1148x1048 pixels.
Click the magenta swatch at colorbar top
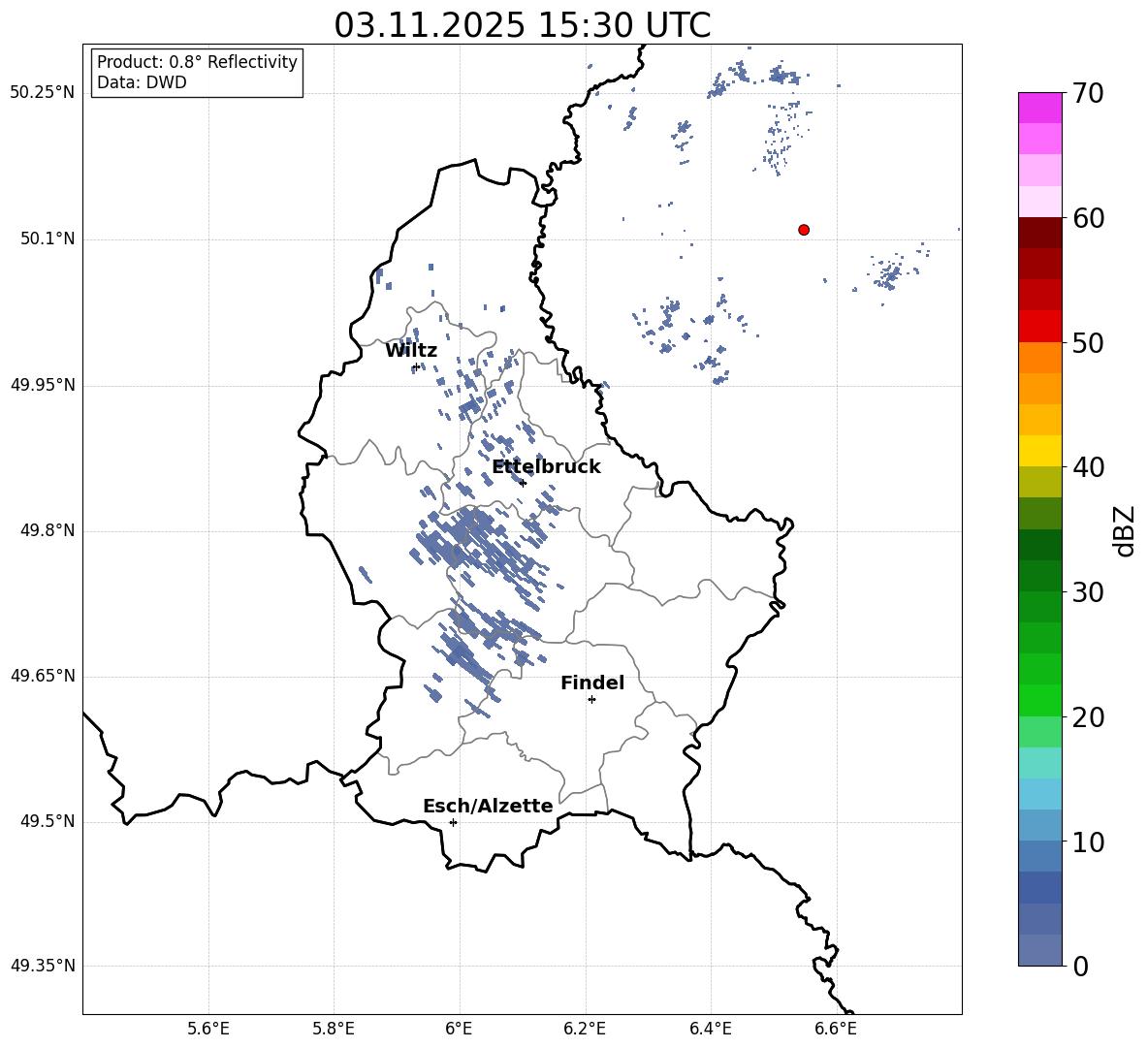tap(1039, 108)
